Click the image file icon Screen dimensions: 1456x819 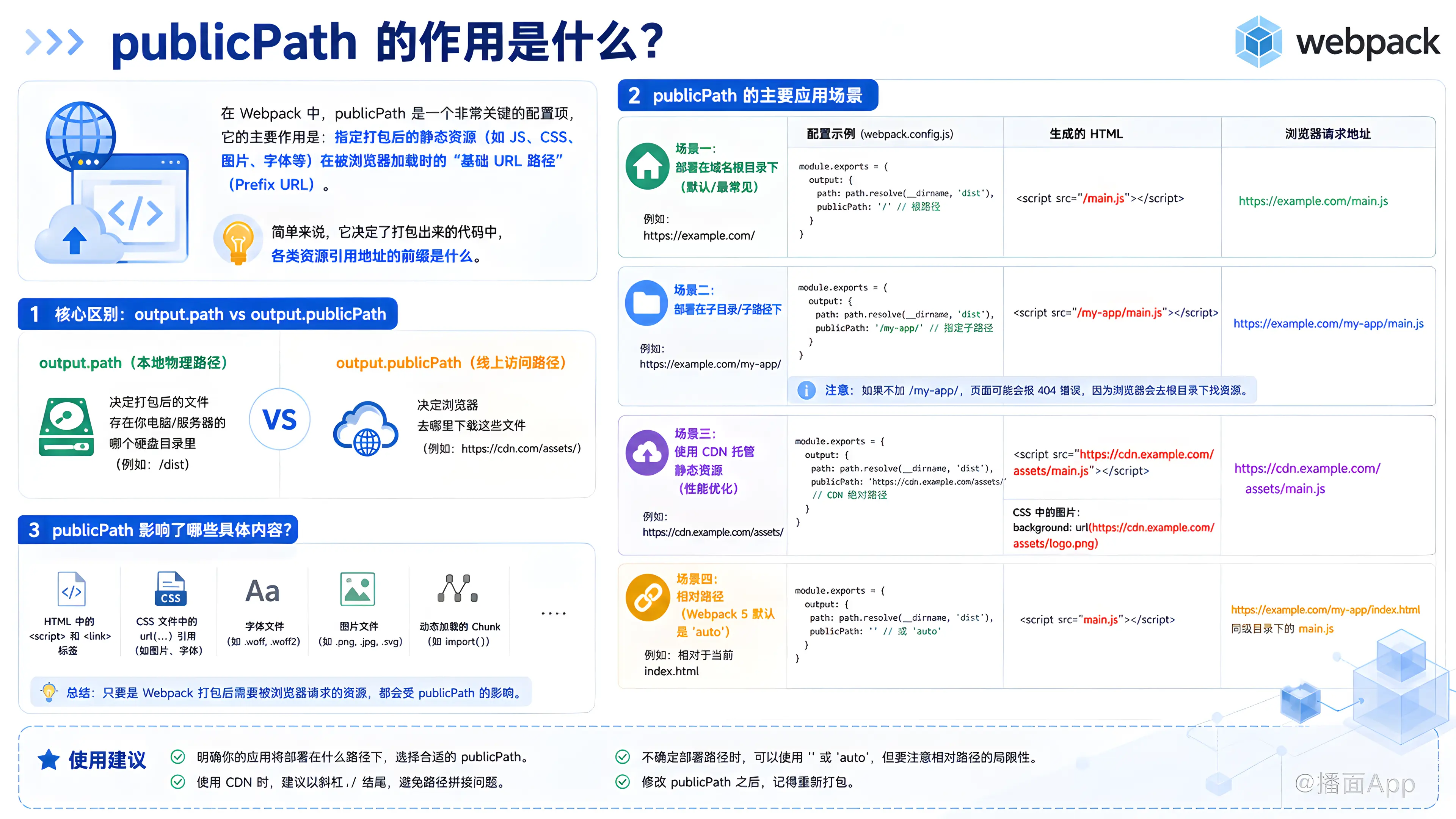(357, 589)
